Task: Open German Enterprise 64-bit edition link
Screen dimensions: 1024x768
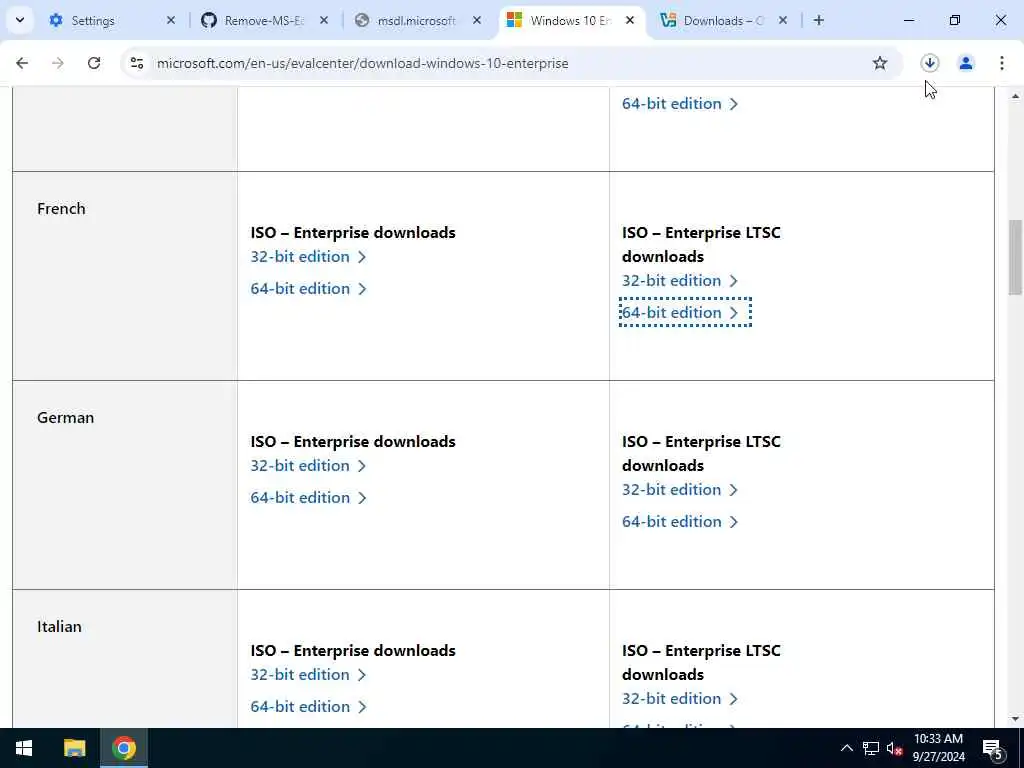Action: pyautogui.click(x=308, y=498)
